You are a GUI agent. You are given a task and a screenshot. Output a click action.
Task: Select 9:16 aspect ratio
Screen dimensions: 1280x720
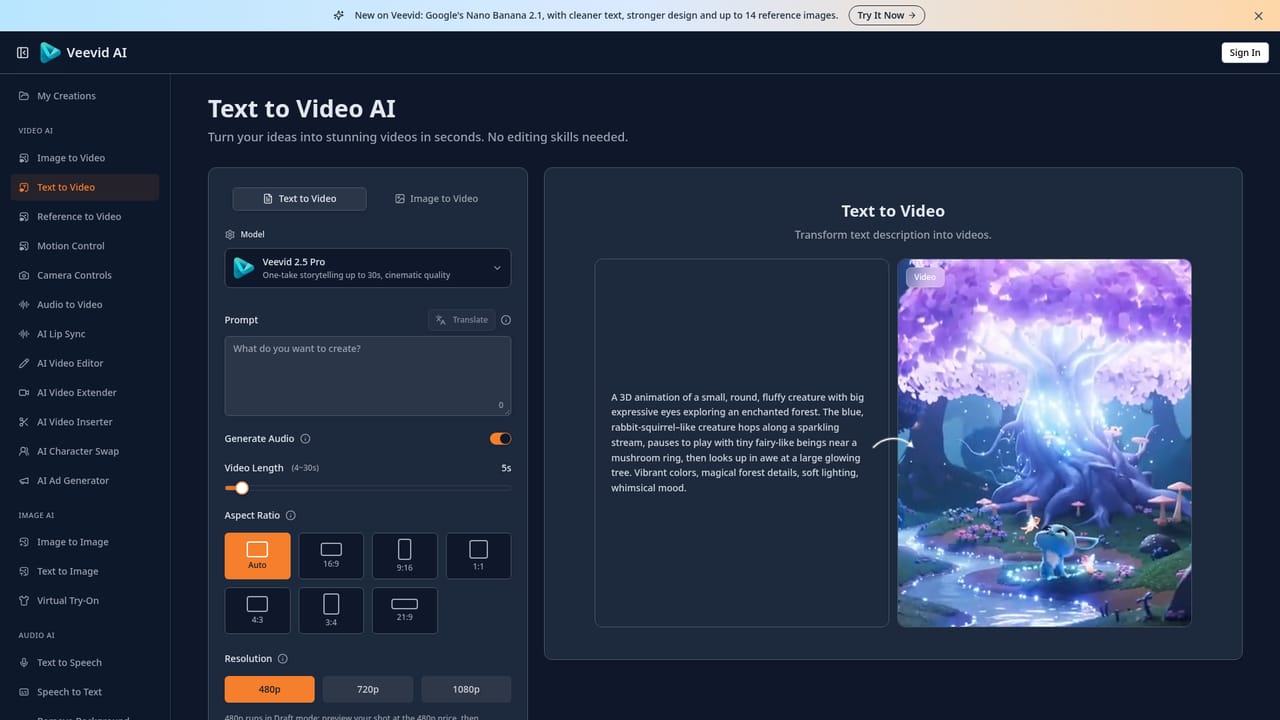click(405, 556)
